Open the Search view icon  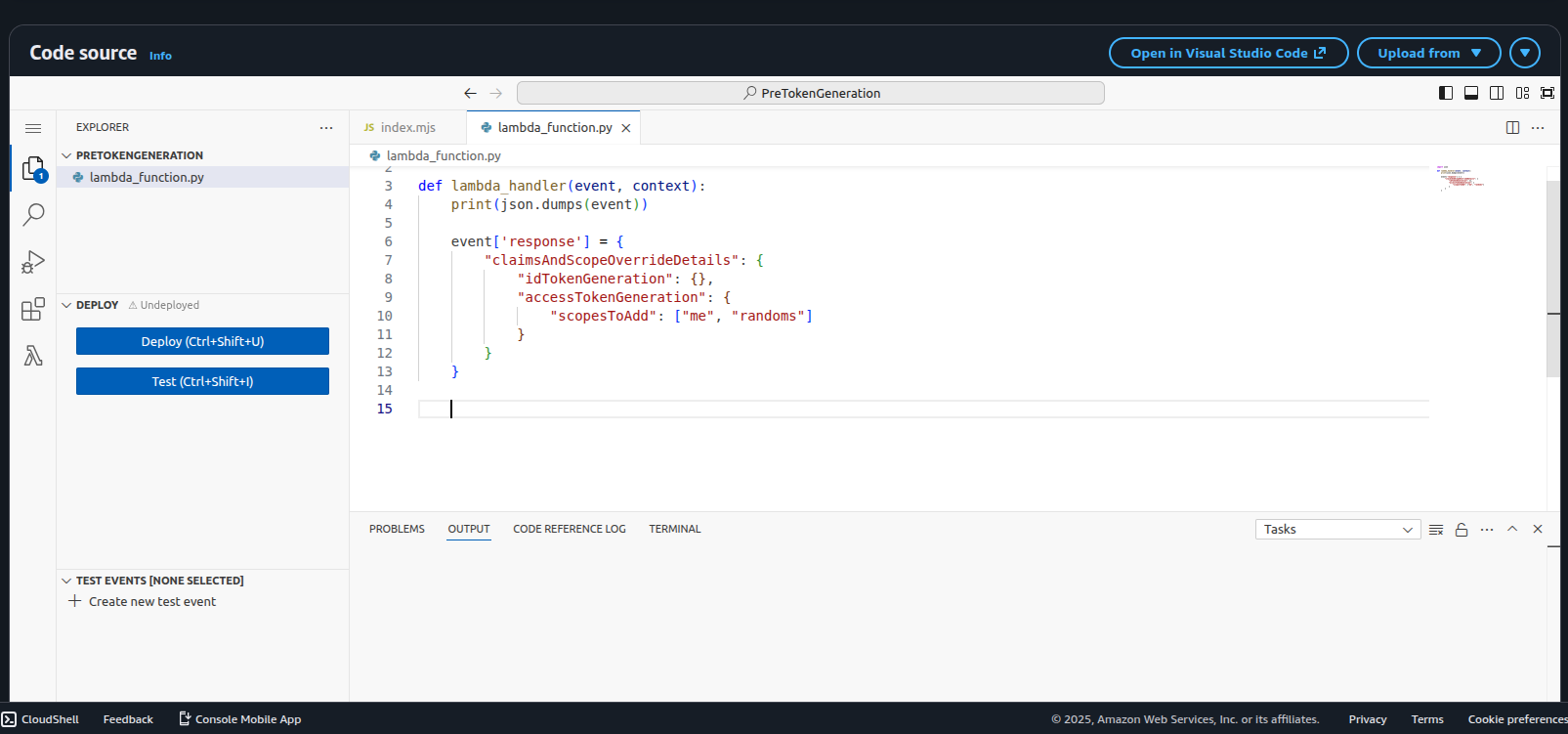tap(33, 214)
